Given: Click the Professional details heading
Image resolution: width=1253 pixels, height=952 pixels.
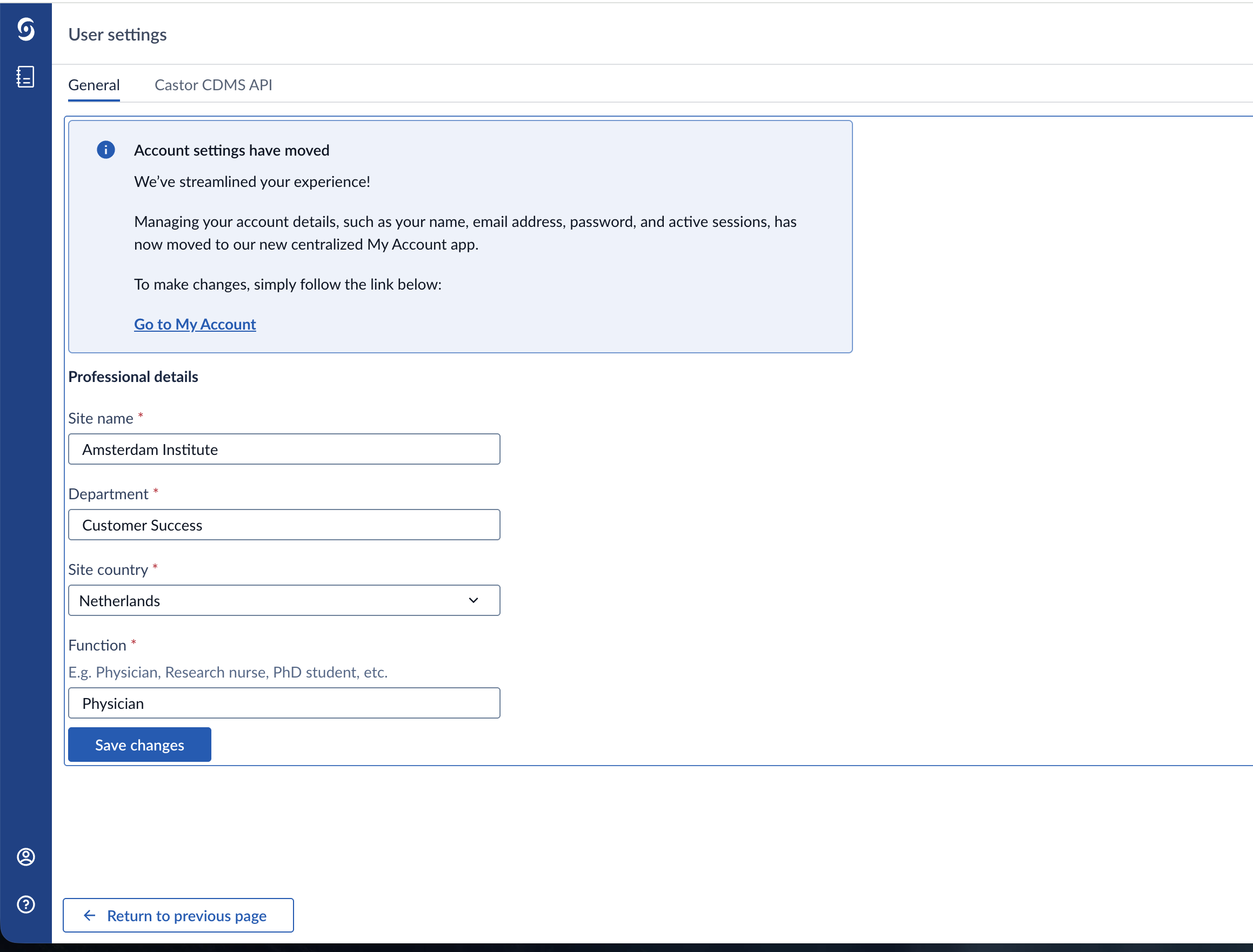Looking at the screenshot, I should point(133,377).
